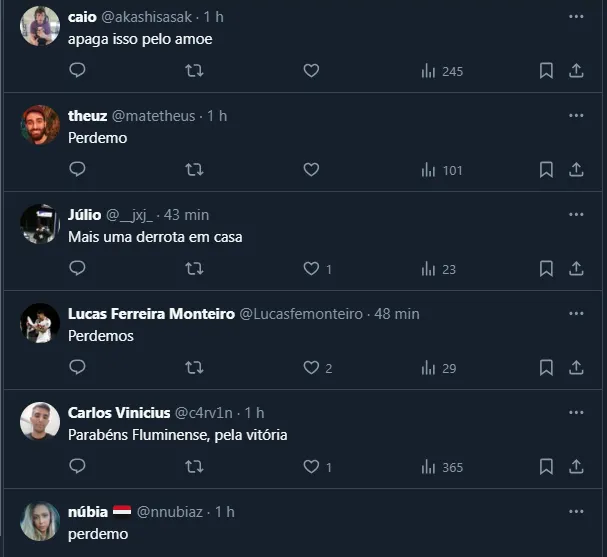Open Lucas Ferreira Monteiro's profile name link
607x557 pixels.
151,314
